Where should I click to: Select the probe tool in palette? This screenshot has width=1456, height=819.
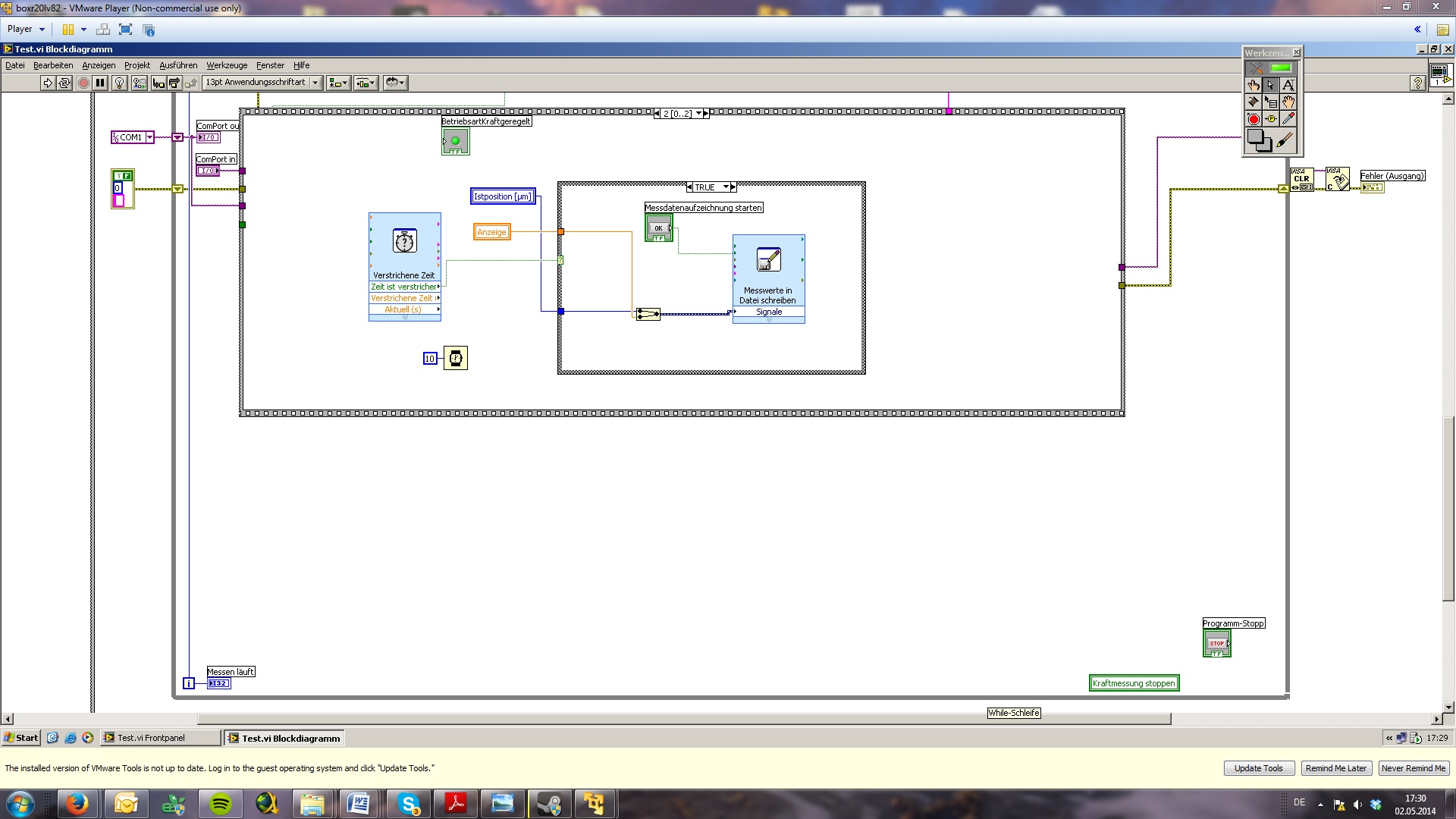coord(1271,119)
